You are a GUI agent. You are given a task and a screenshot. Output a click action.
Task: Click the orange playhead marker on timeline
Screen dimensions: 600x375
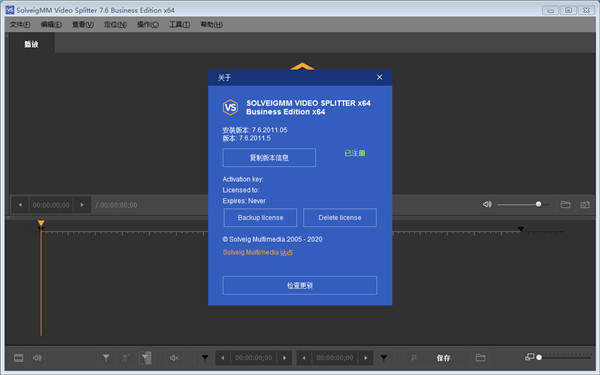pyautogui.click(x=41, y=223)
